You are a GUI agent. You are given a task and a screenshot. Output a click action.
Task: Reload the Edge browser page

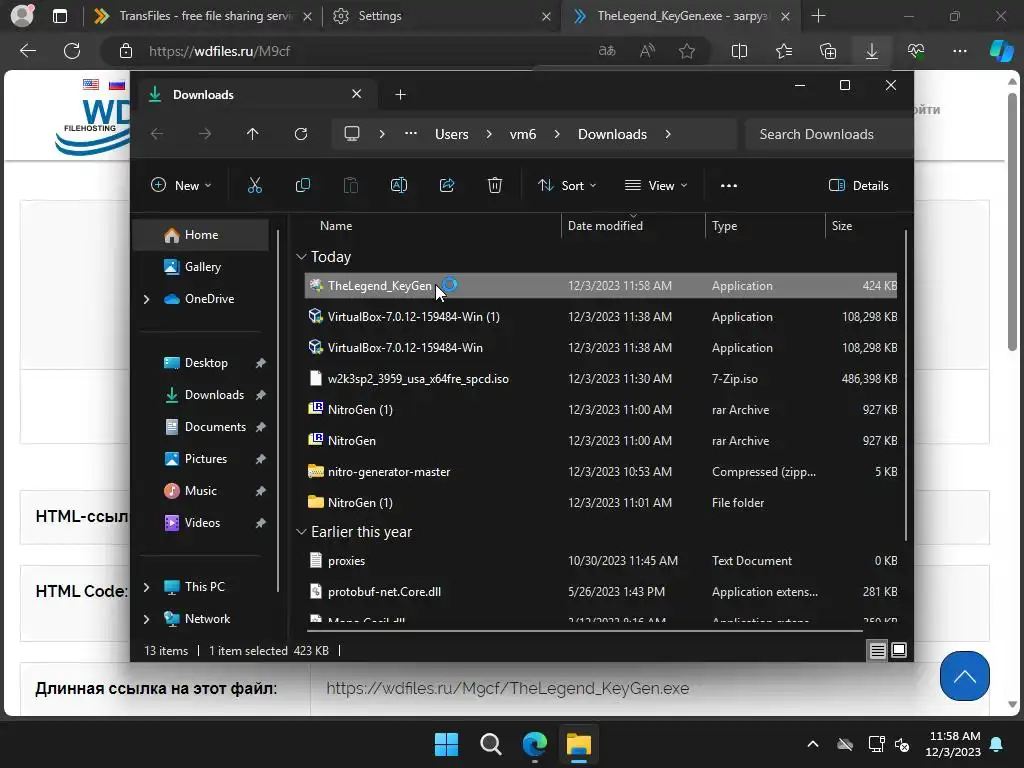click(72, 51)
